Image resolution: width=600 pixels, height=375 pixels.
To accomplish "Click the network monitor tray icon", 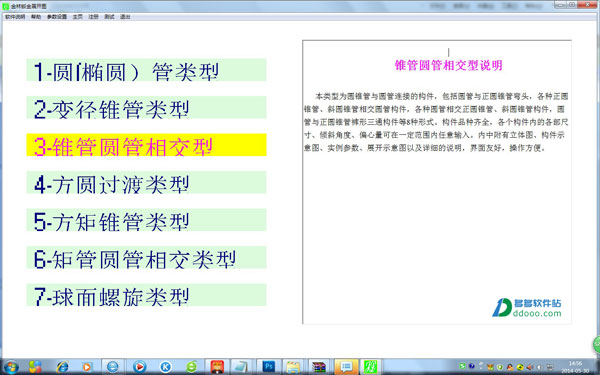I will 550,367.
